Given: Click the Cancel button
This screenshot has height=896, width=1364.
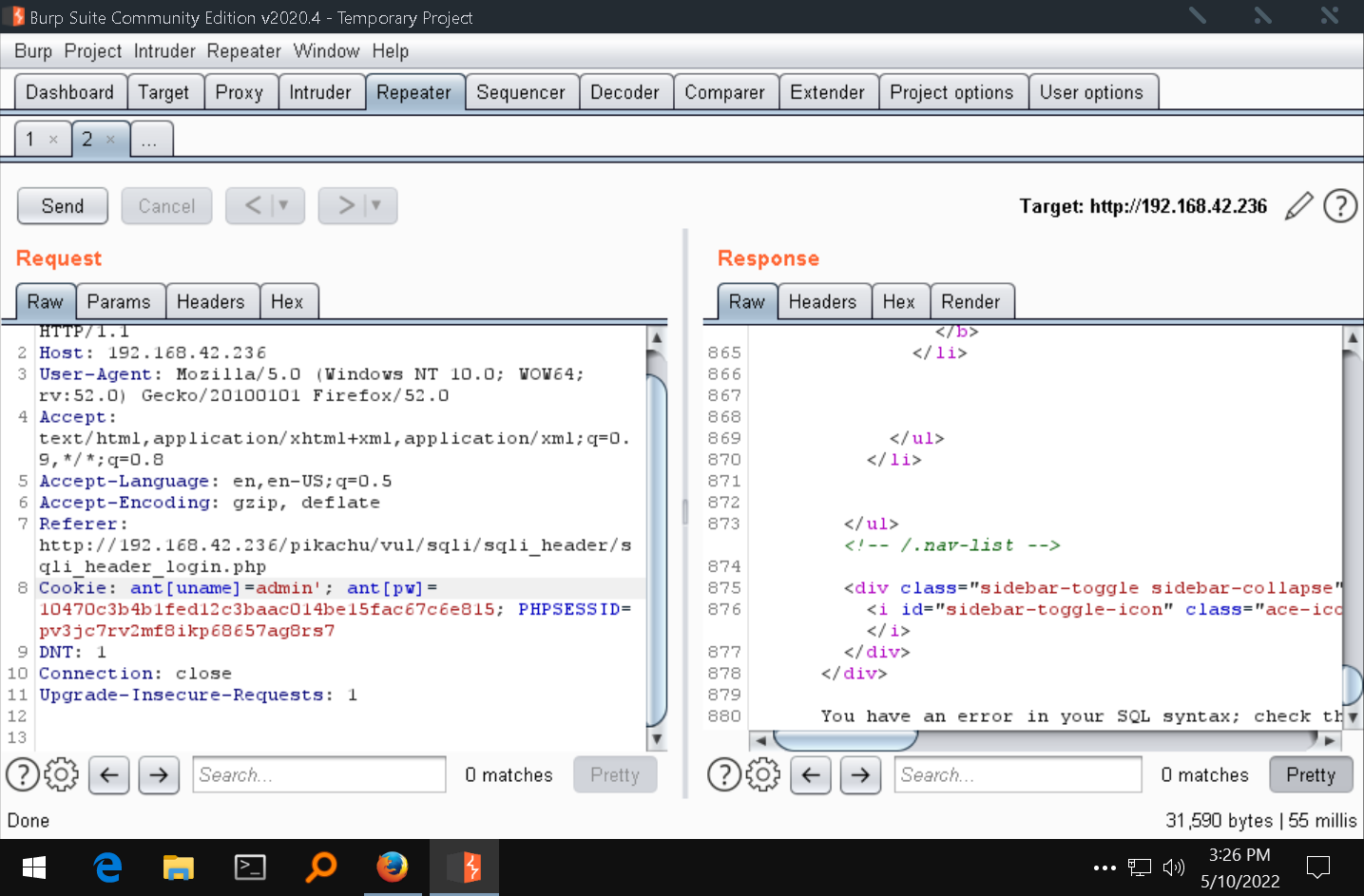Looking at the screenshot, I should click(166, 206).
